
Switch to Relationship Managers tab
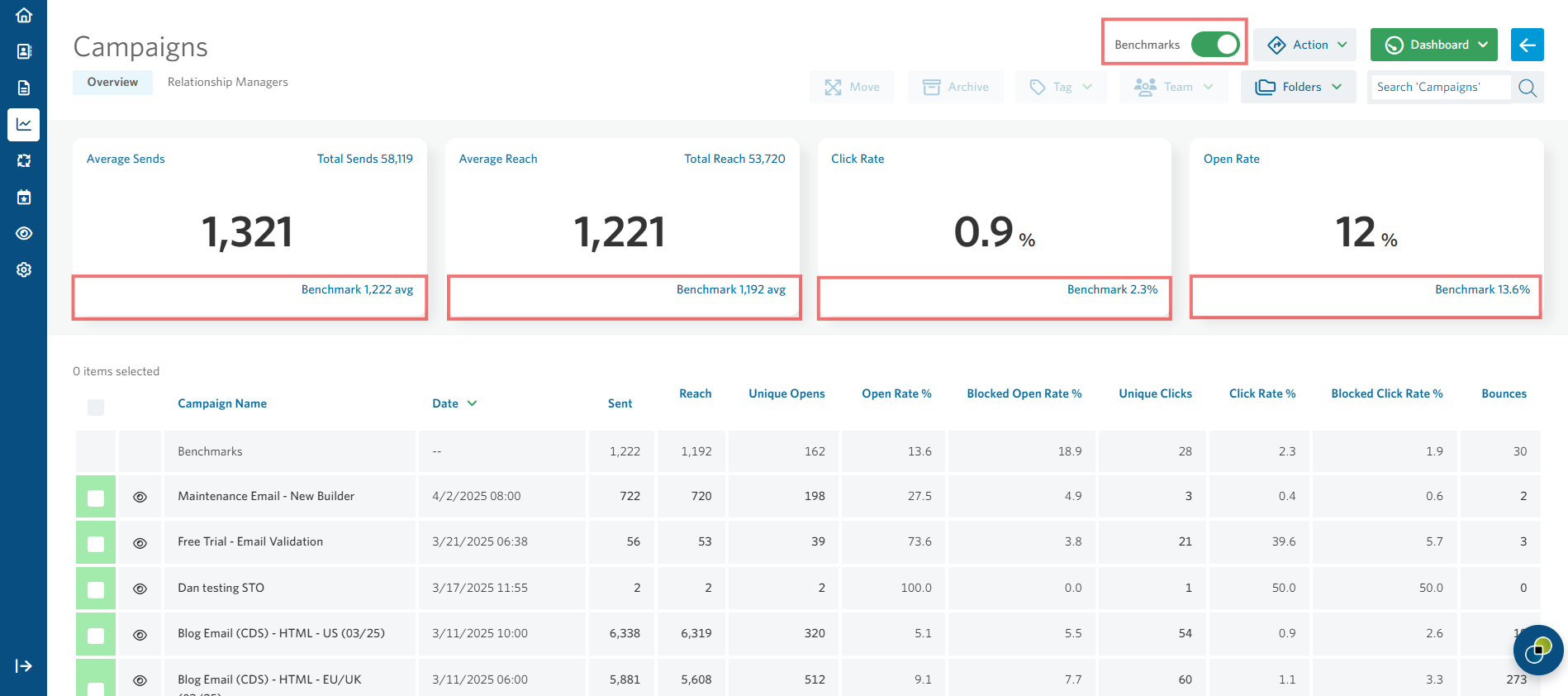228,82
